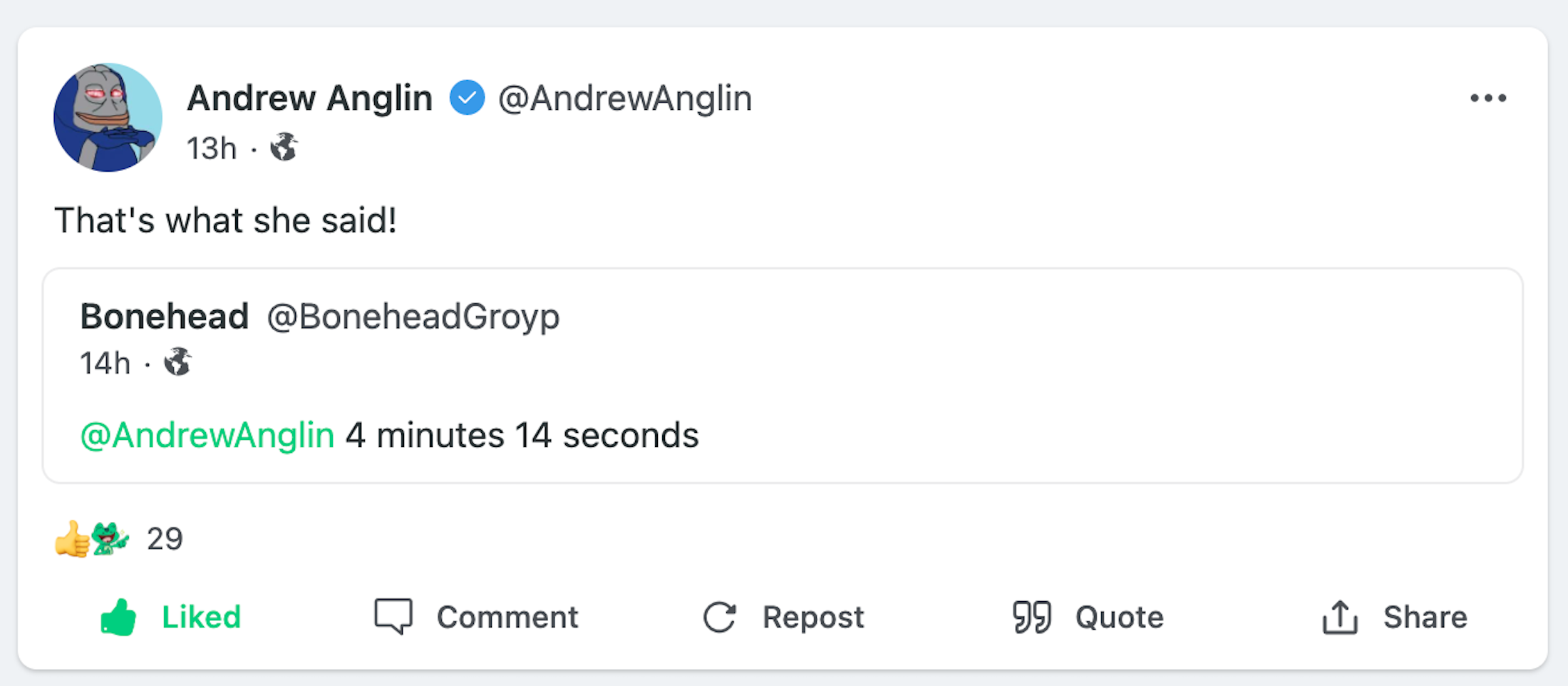The image size is (1568, 686).
Task: Open the comment box via Comment
Action: (476, 617)
